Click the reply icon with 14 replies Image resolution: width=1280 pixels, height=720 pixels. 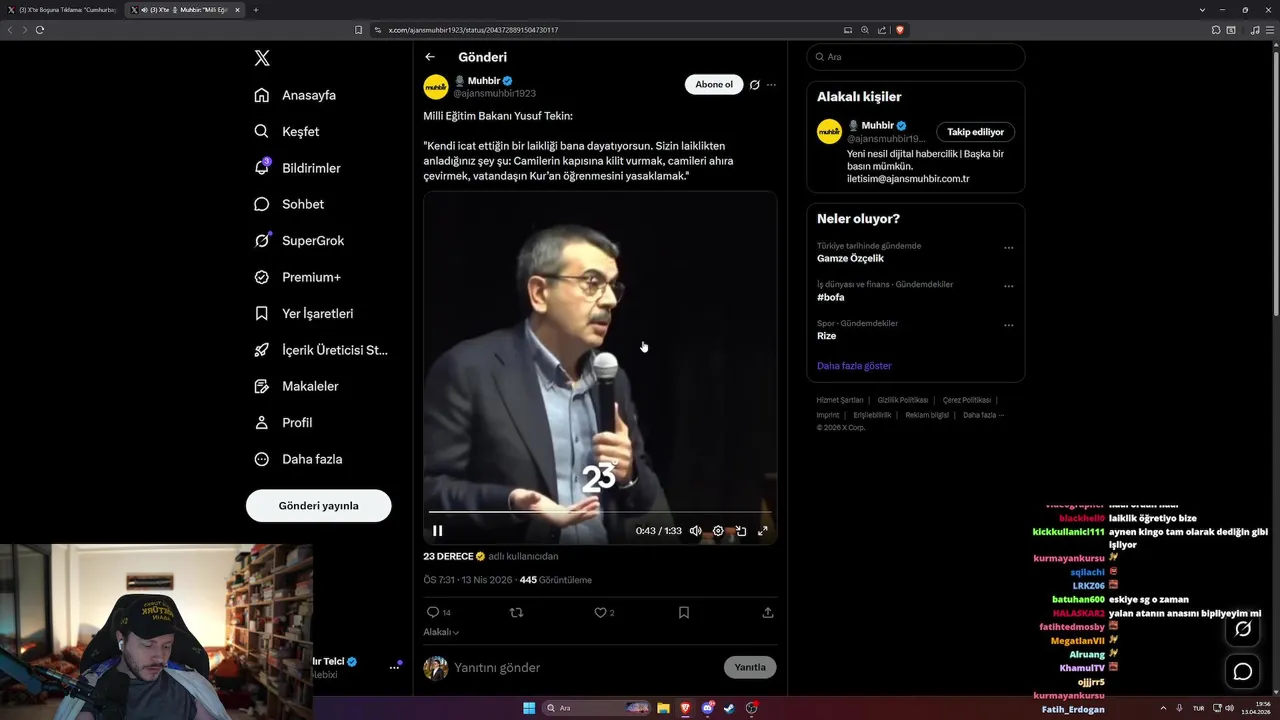[x=438, y=612]
